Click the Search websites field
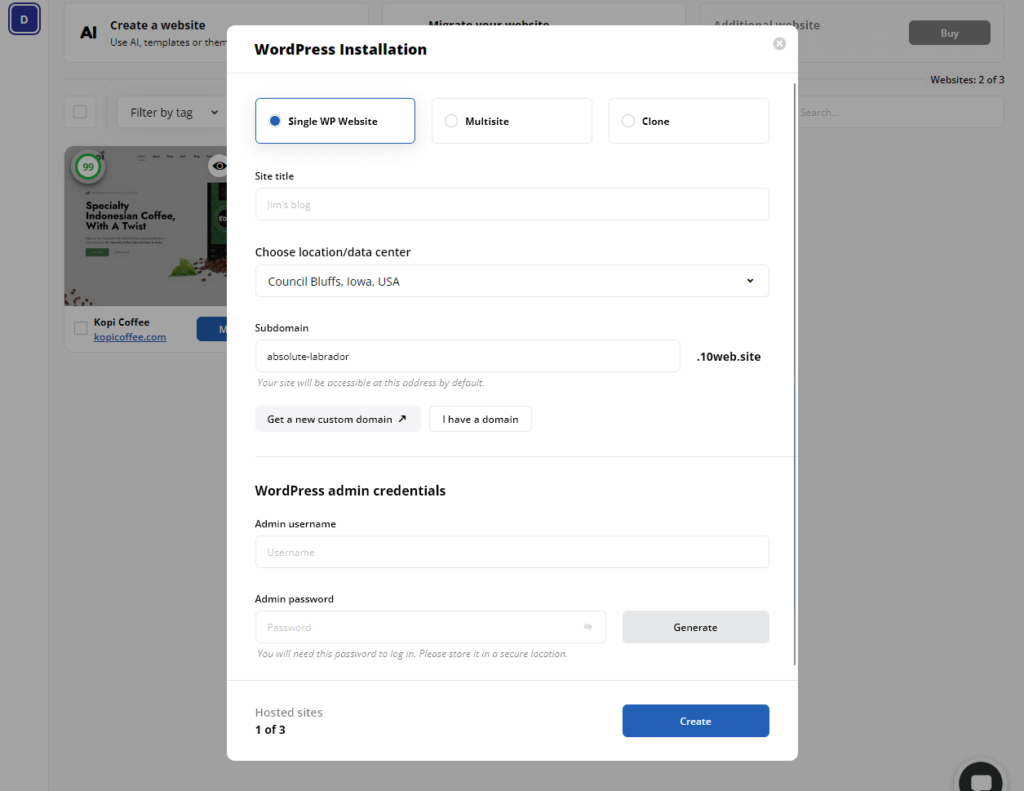Image resolution: width=1024 pixels, height=791 pixels. click(x=900, y=112)
